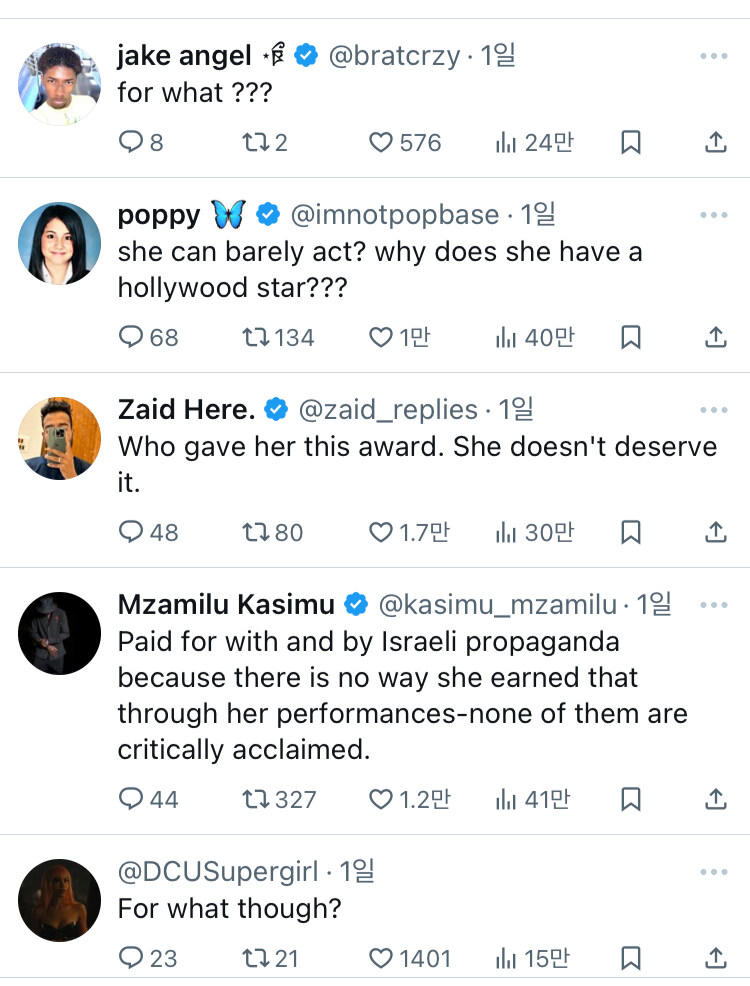Screen dimensions: 750x986
Task: Open Mzamilu Kasimu's profile avatar
Action: [60, 632]
